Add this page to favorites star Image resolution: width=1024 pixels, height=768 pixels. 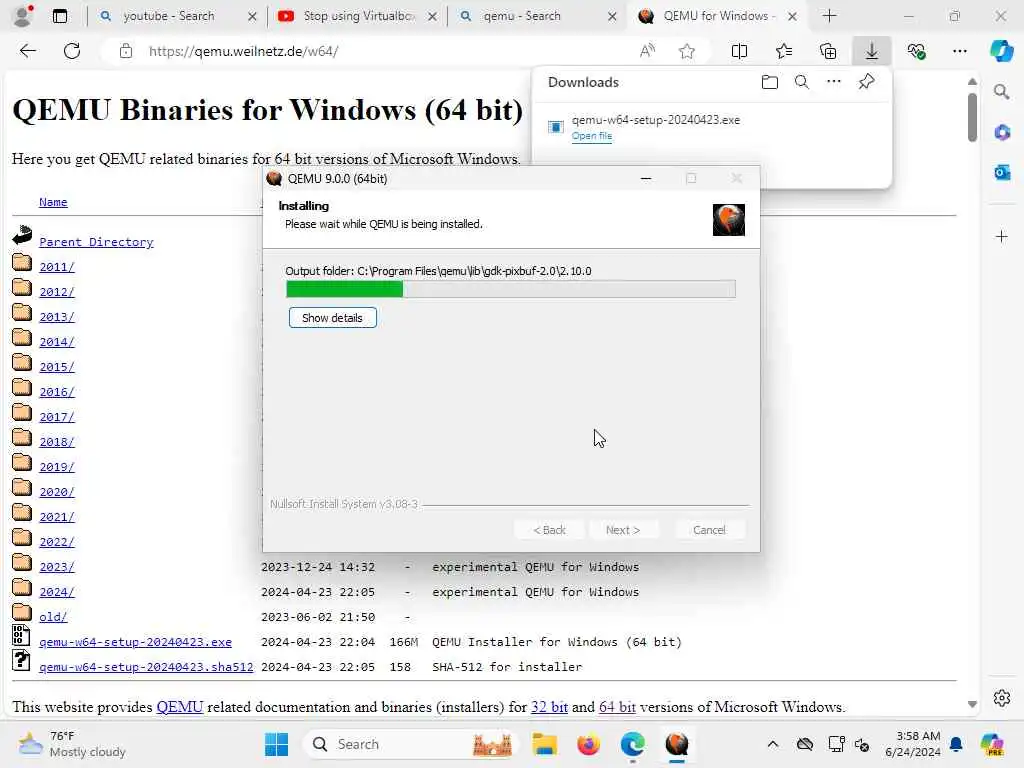coord(686,51)
